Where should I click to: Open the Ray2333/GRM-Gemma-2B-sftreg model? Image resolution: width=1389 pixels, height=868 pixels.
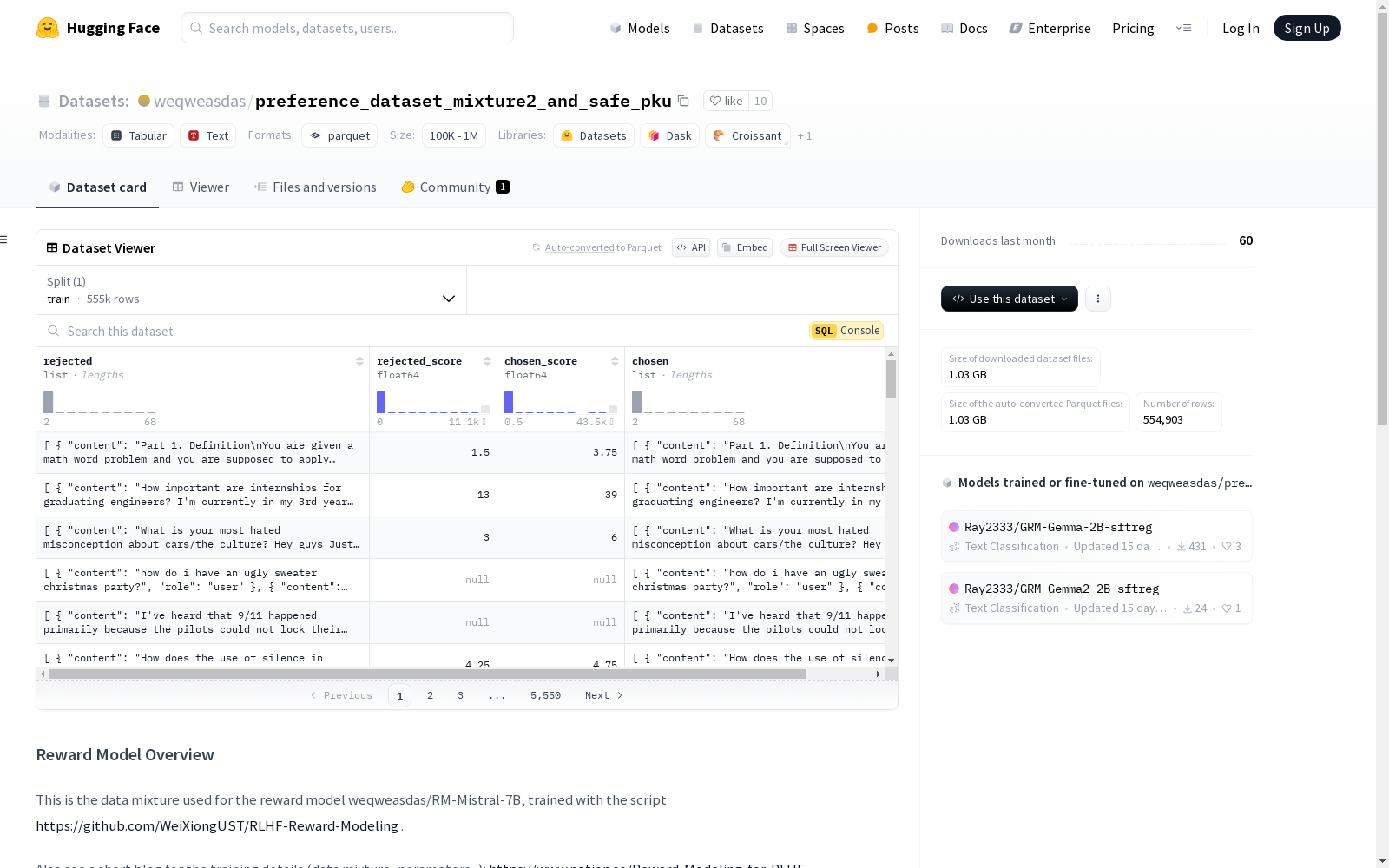1096,536
